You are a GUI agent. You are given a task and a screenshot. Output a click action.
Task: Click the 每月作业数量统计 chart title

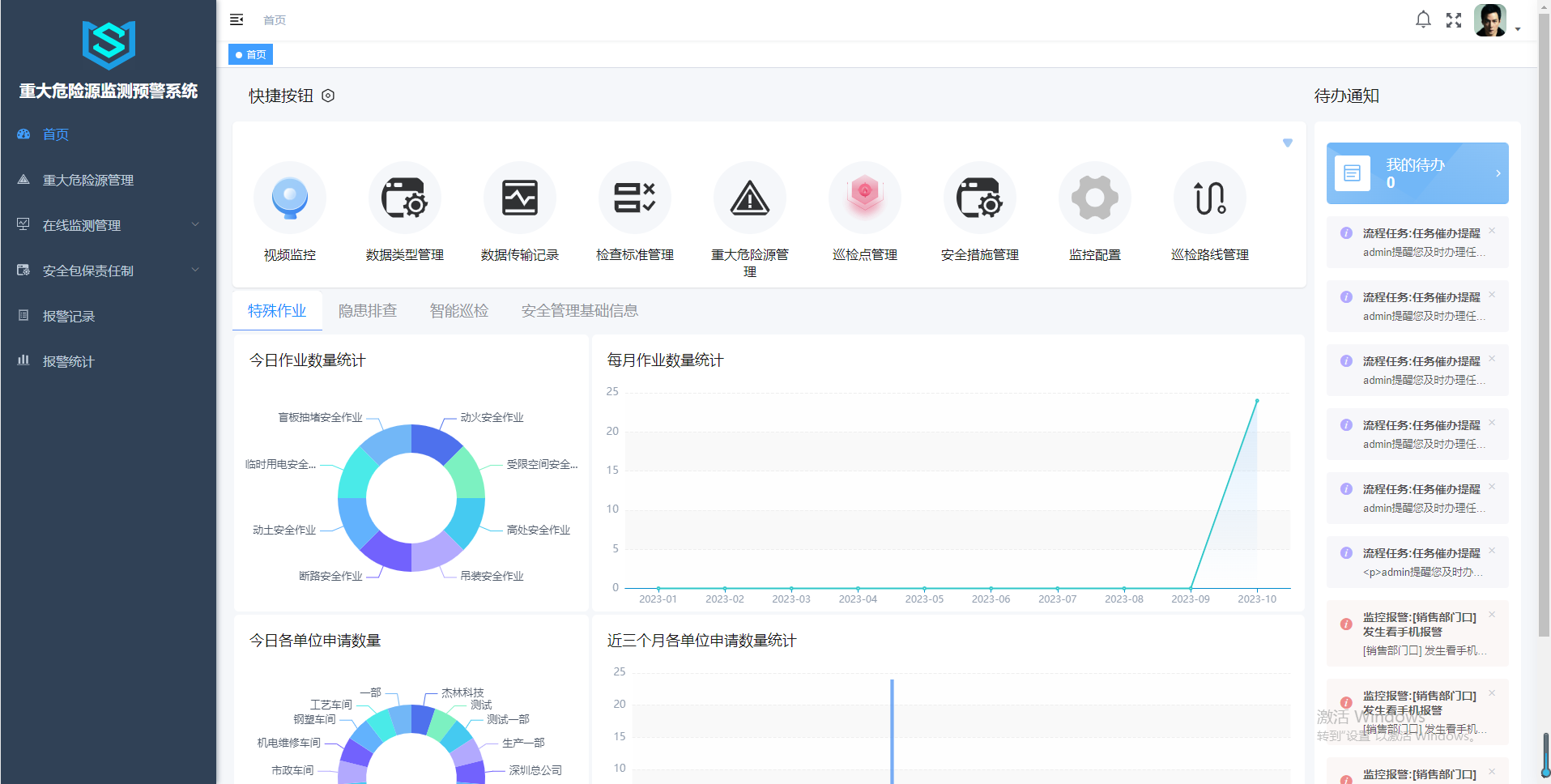pos(666,360)
